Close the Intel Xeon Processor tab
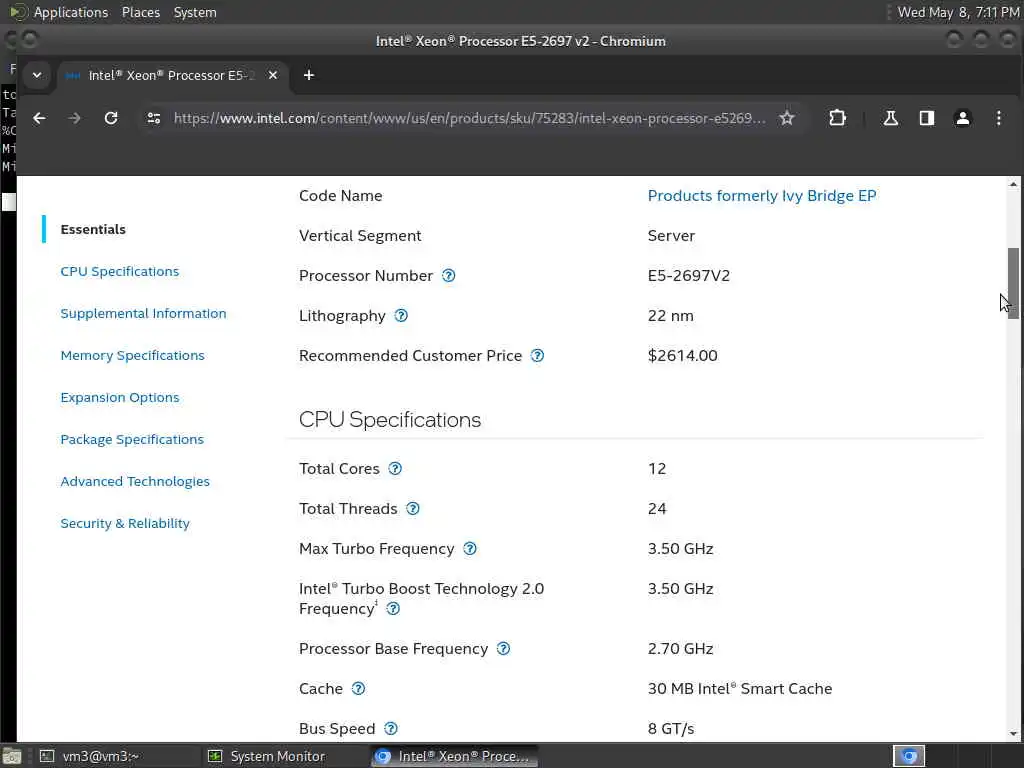 (x=273, y=76)
